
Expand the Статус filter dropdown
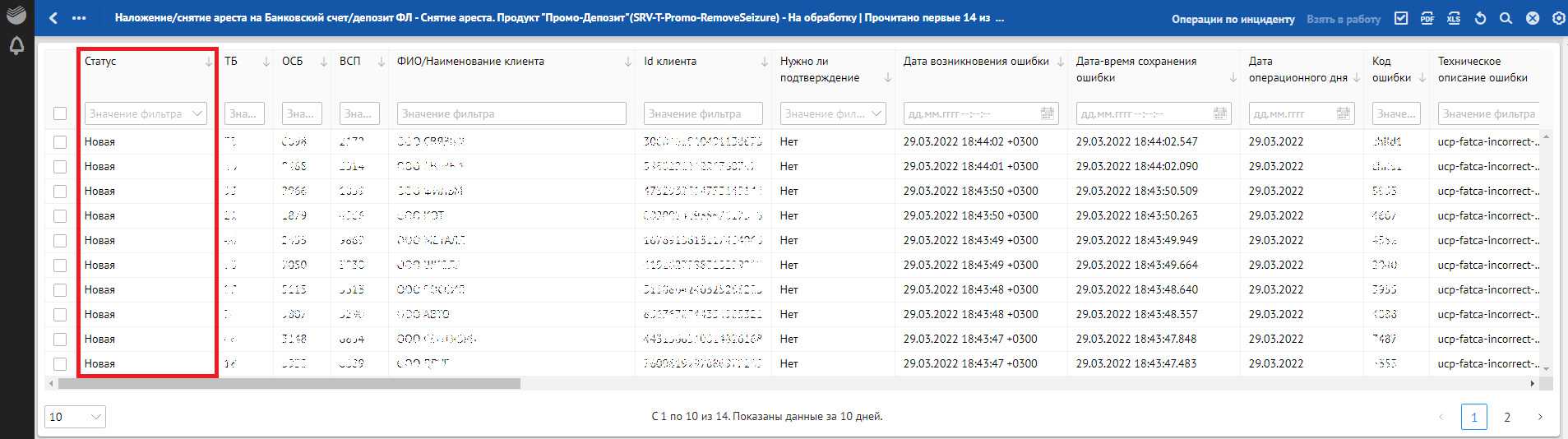pyautogui.click(x=197, y=113)
